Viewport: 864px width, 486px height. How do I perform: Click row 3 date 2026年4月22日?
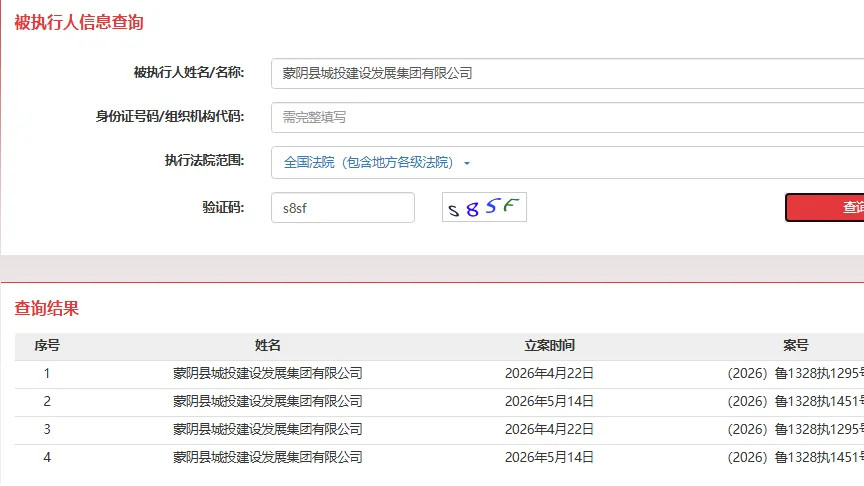[549, 429]
